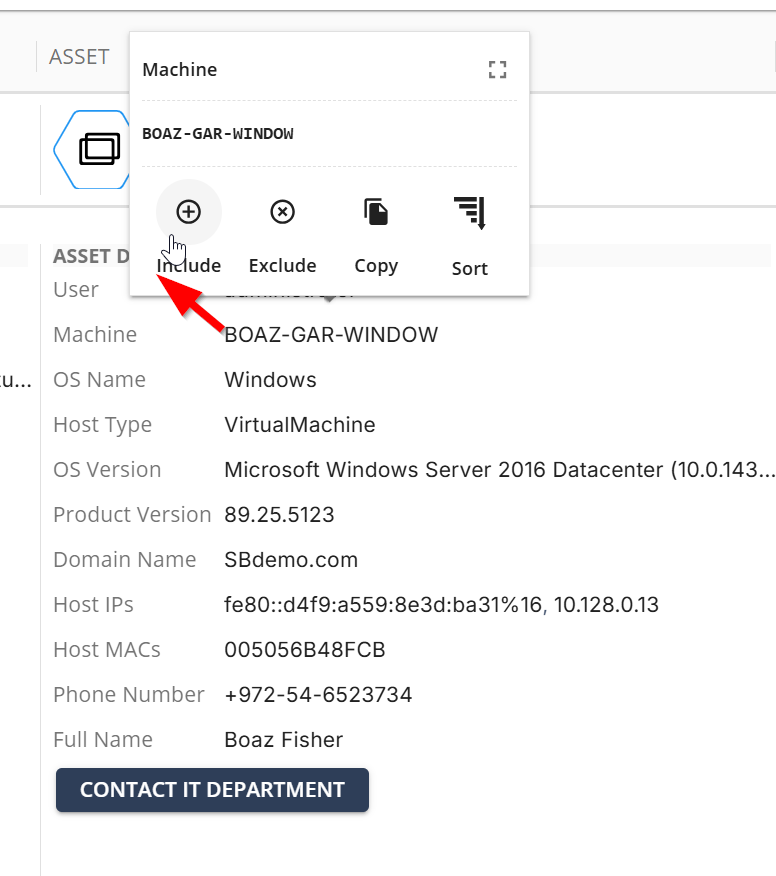
Task: Expand the Machine popup with fullscreen icon
Action: (x=497, y=70)
